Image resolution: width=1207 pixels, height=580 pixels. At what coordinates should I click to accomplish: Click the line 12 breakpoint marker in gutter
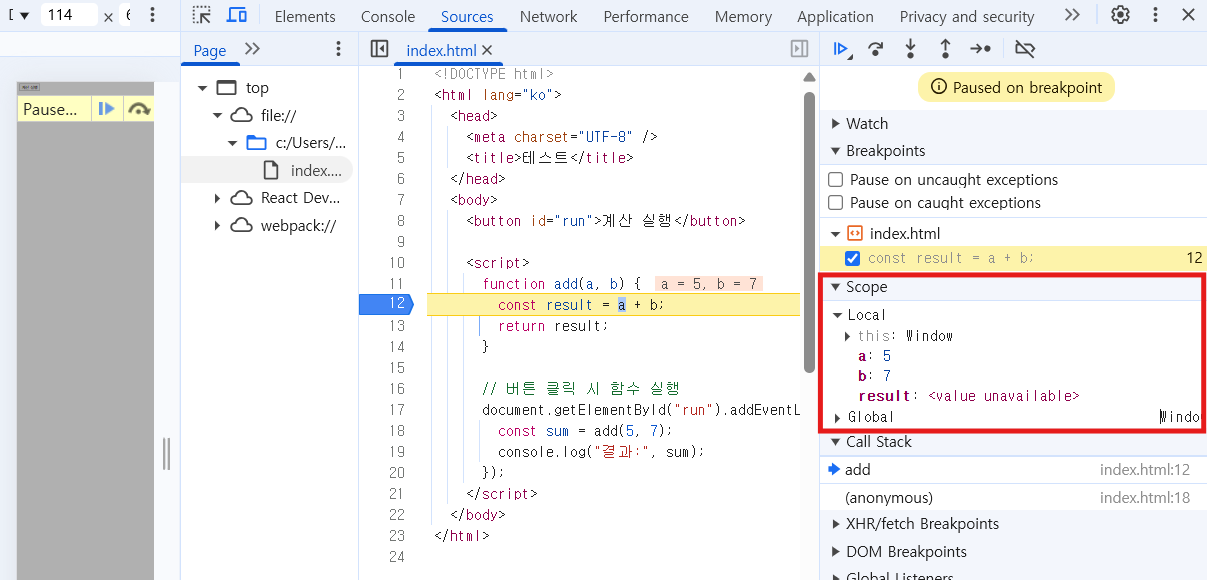point(385,305)
